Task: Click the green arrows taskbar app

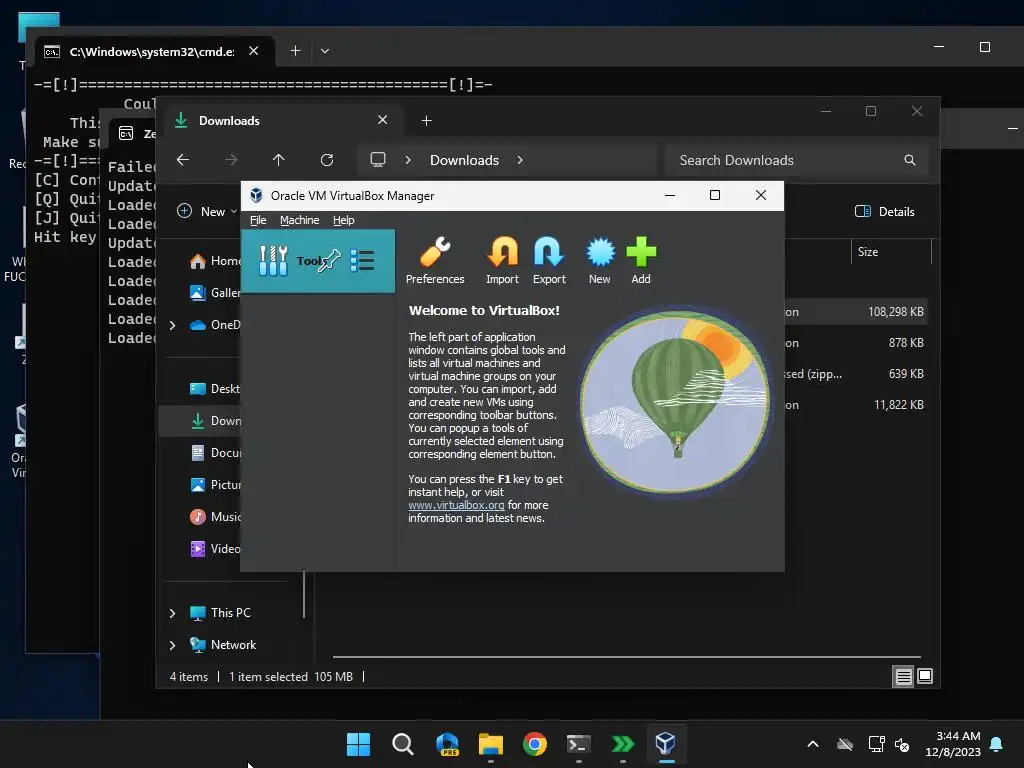Action: [622, 744]
